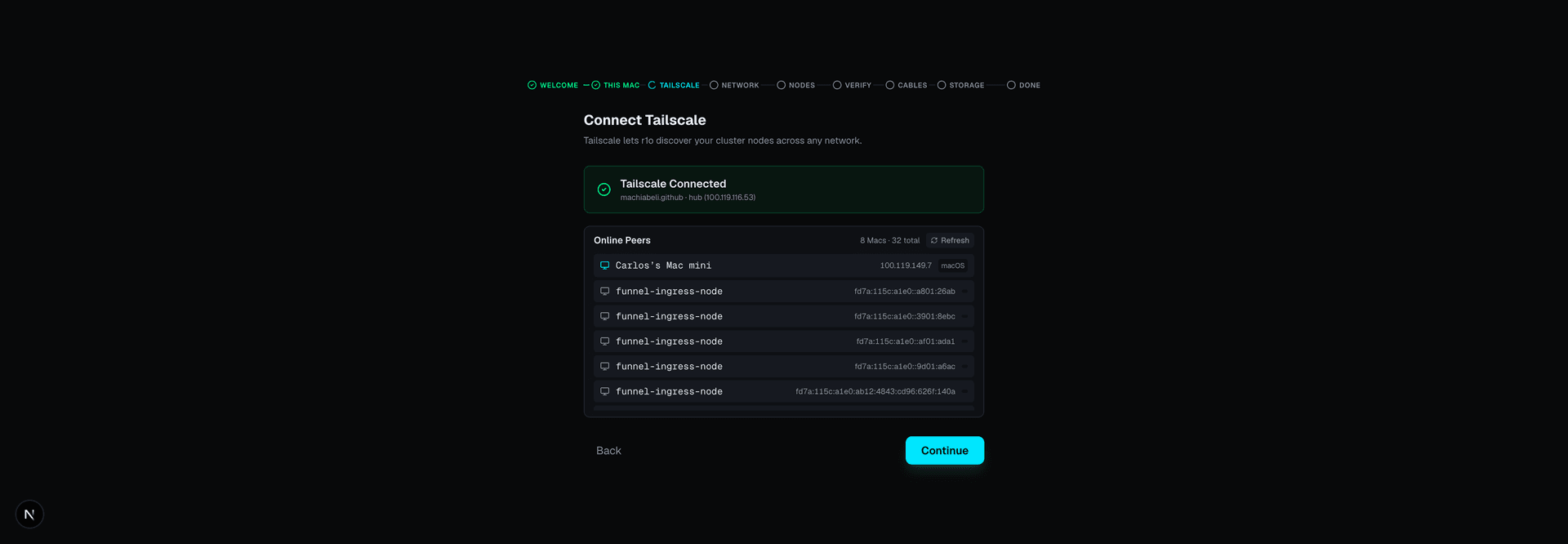
Task: Jump to the NETWORK step
Action: 734,85
